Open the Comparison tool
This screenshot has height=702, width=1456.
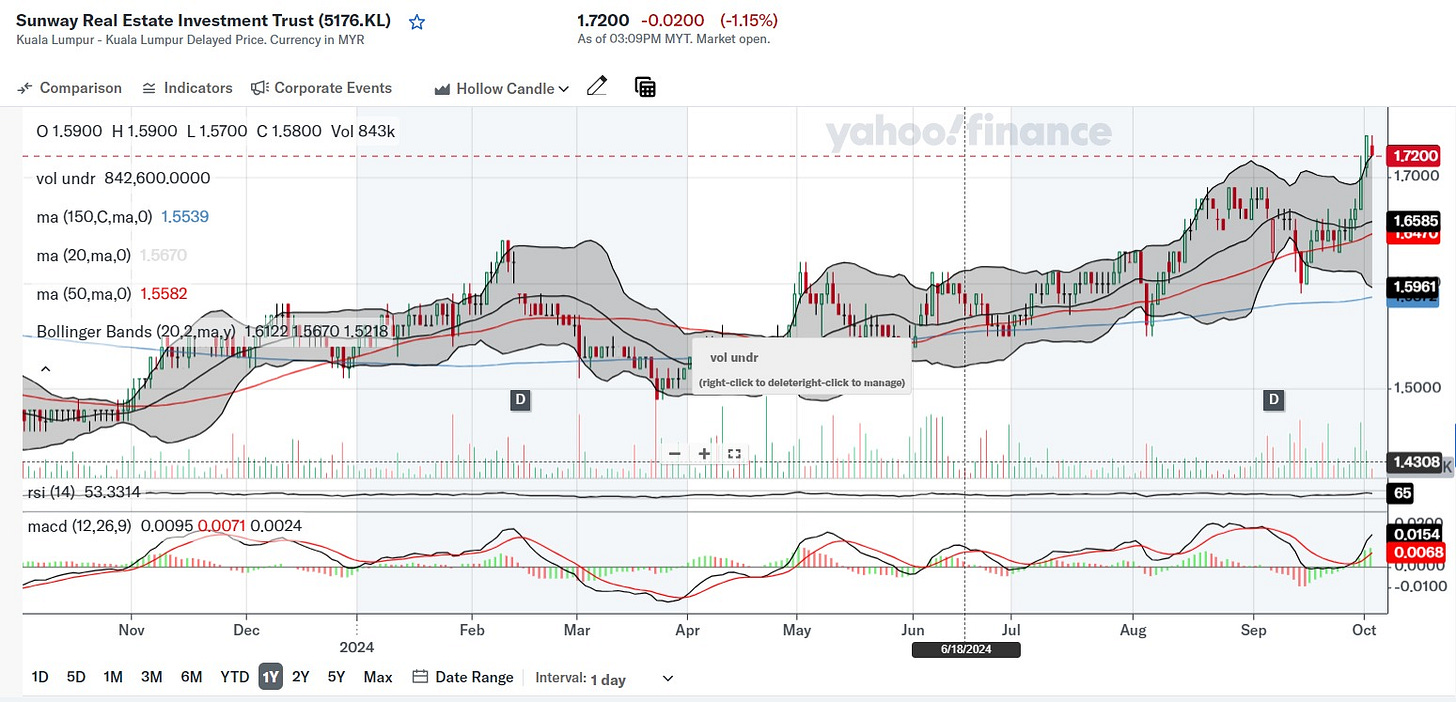click(x=69, y=88)
